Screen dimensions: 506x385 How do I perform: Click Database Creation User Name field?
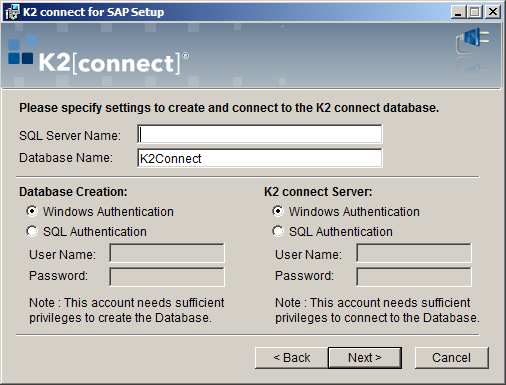pos(167,253)
